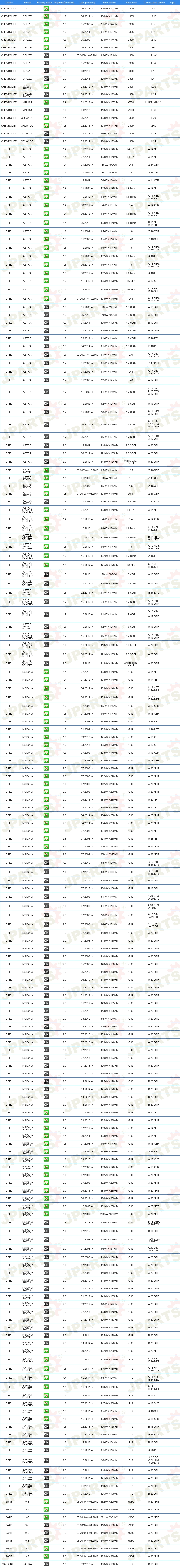Image resolution: width=180 pixels, height=1568 pixels.
Task: Click the Moc silnika column header
Action: [110, 3]
